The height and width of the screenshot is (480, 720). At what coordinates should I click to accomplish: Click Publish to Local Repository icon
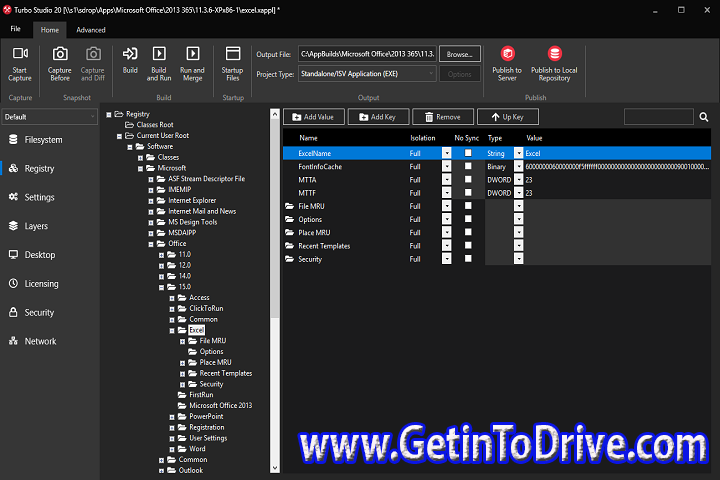point(554,54)
